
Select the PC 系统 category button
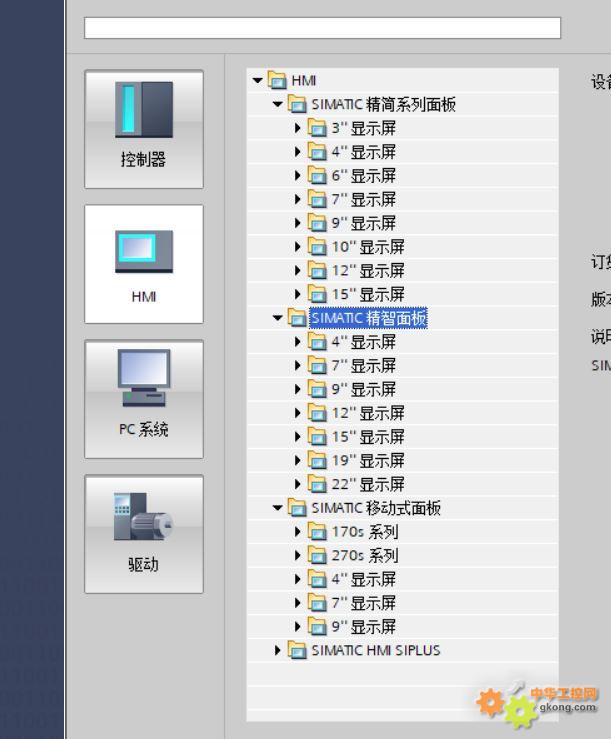[x=144, y=399]
